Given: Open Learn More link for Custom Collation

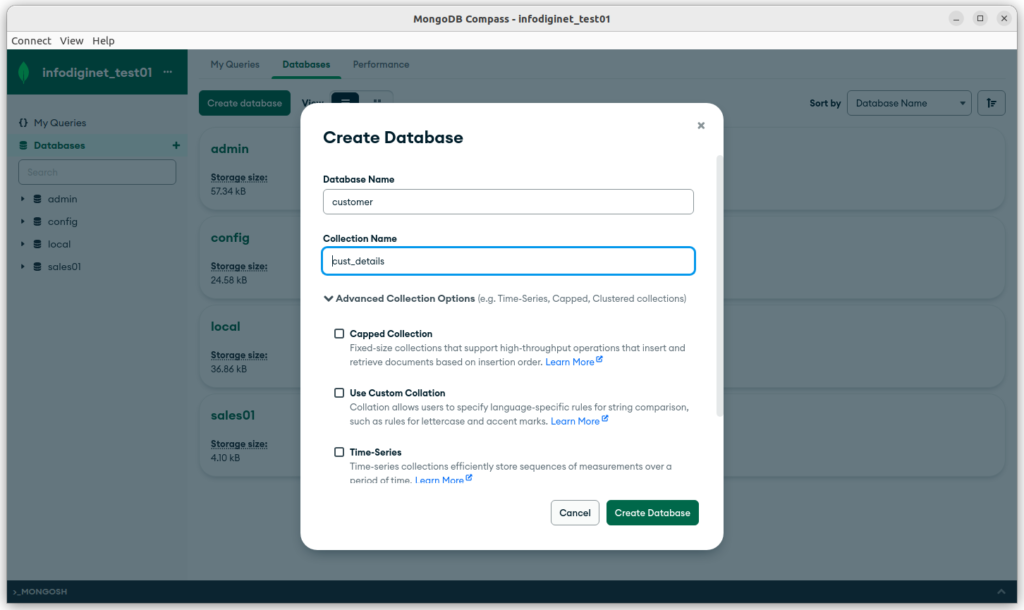Looking at the screenshot, I should pyautogui.click(x=575, y=421).
